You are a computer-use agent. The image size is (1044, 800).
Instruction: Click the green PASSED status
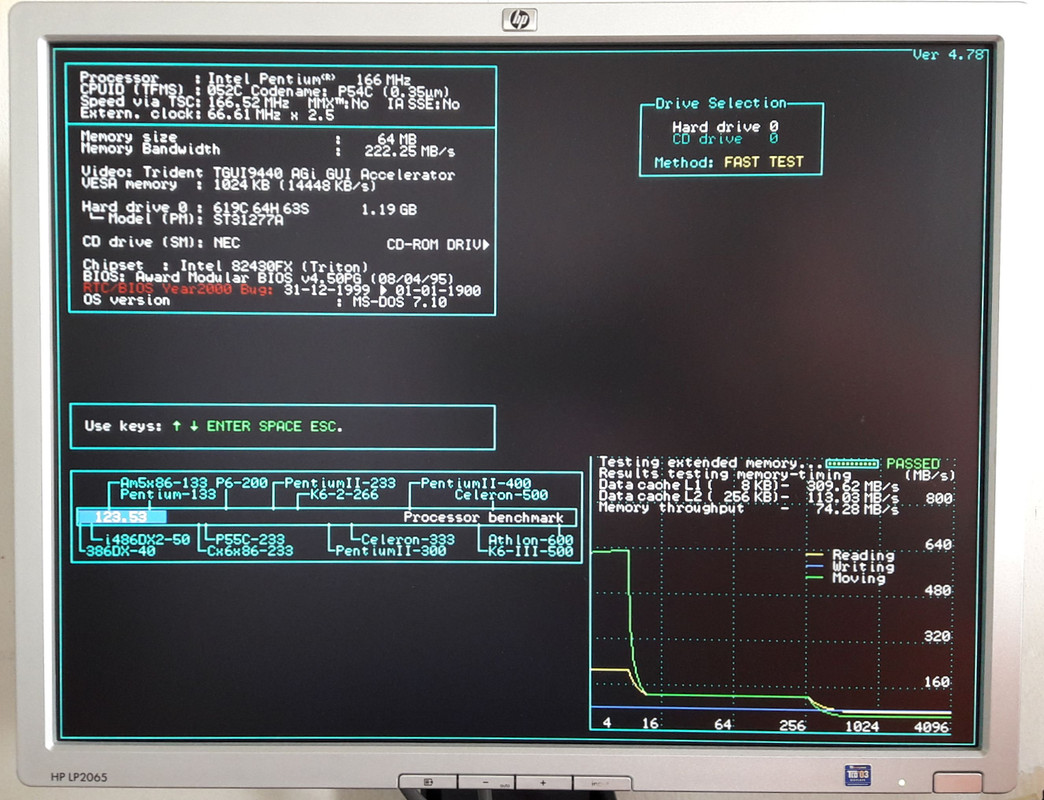[x=913, y=463]
